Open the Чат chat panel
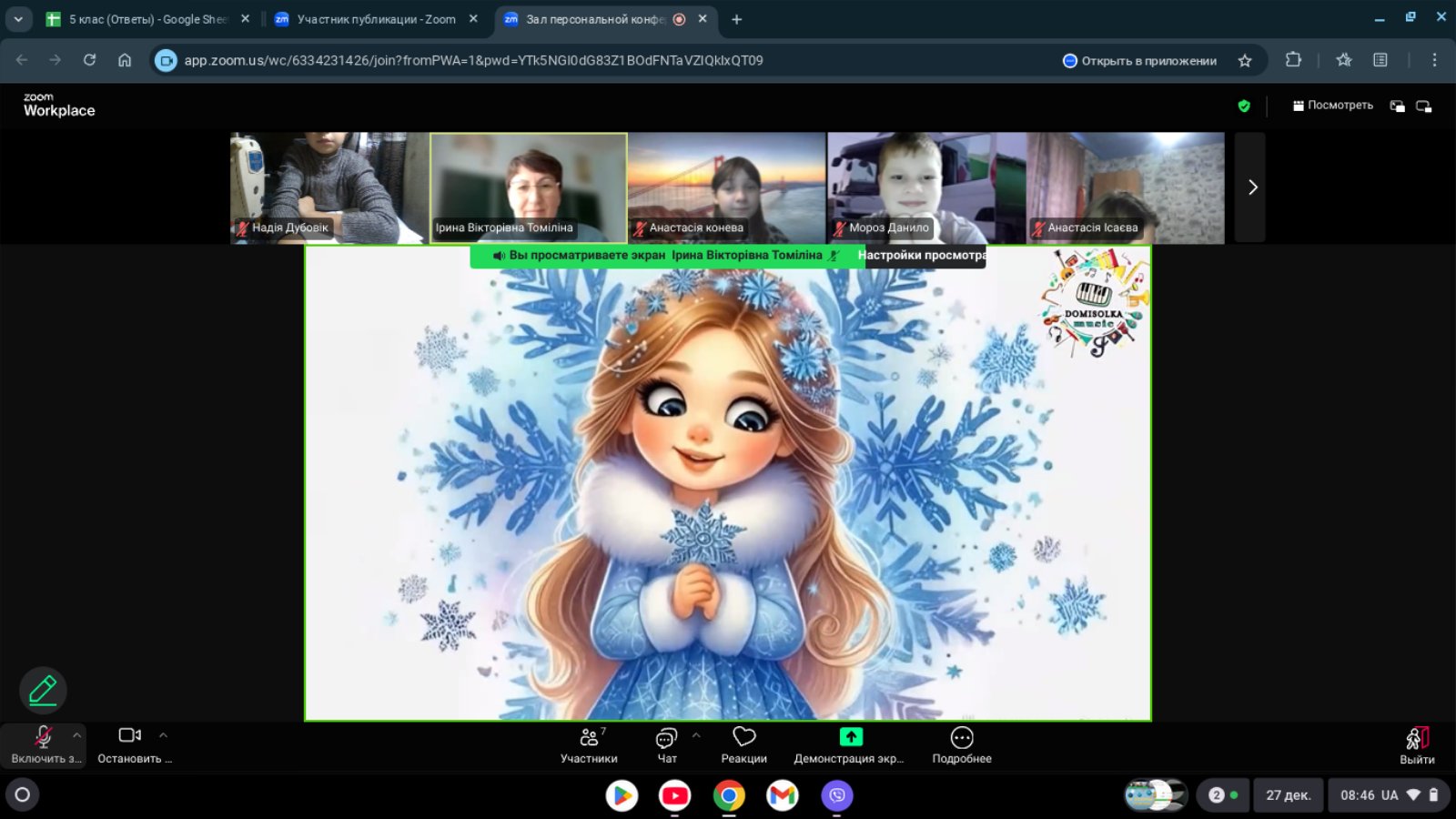The height and width of the screenshot is (819, 1456). (x=667, y=745)
